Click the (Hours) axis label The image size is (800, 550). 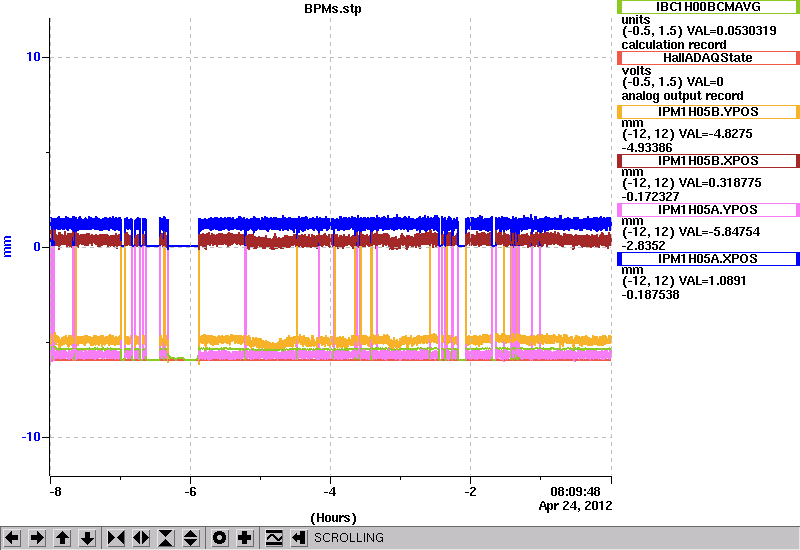pos(333,518)
